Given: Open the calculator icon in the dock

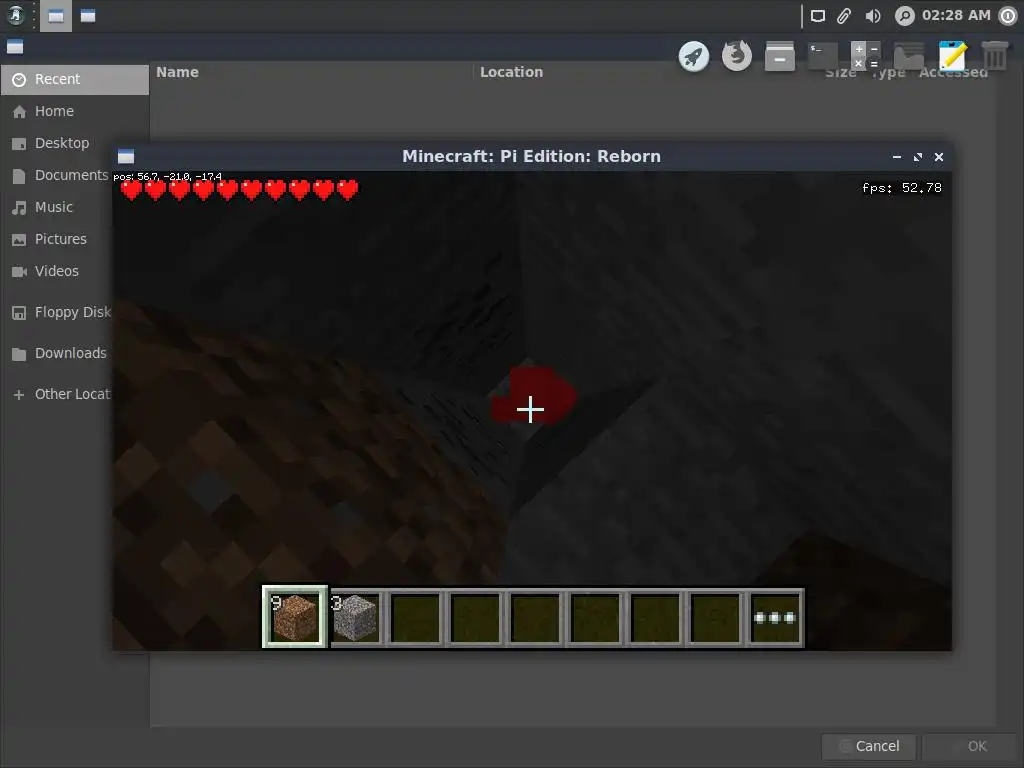Looking at the screenshot, I should coord(866,56).
